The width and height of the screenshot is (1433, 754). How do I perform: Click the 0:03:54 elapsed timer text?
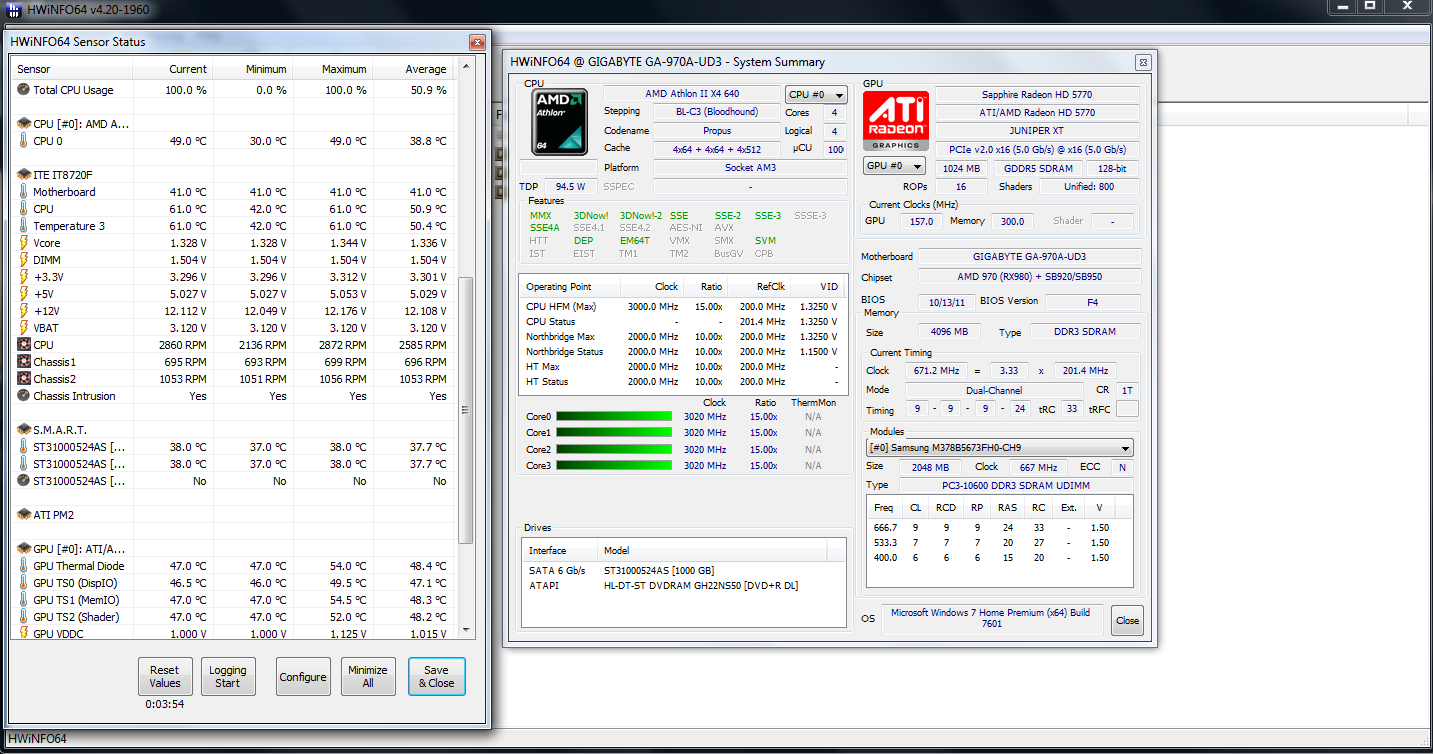point(165,704)
